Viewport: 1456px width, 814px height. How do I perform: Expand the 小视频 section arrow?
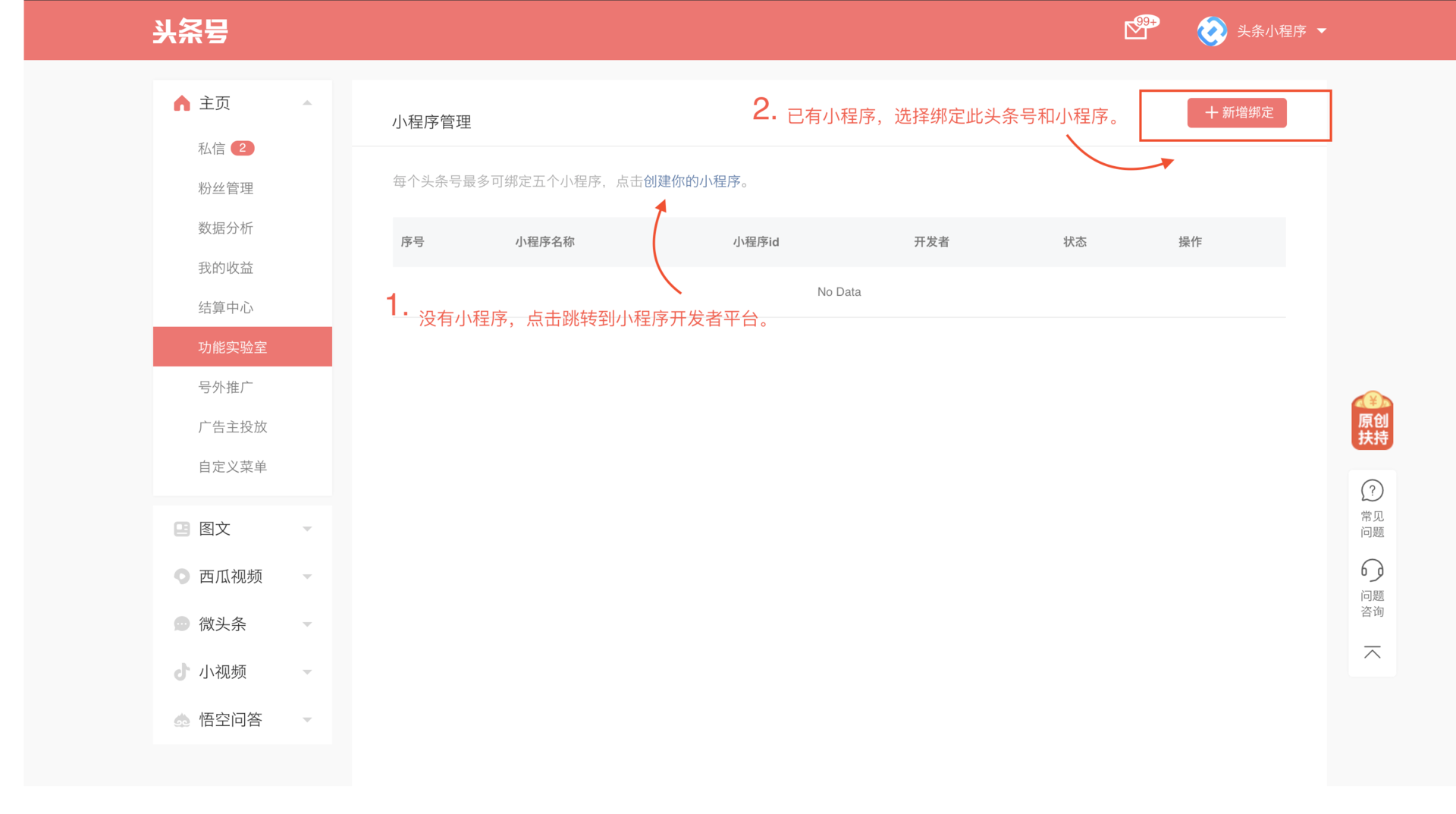(307, 672)
